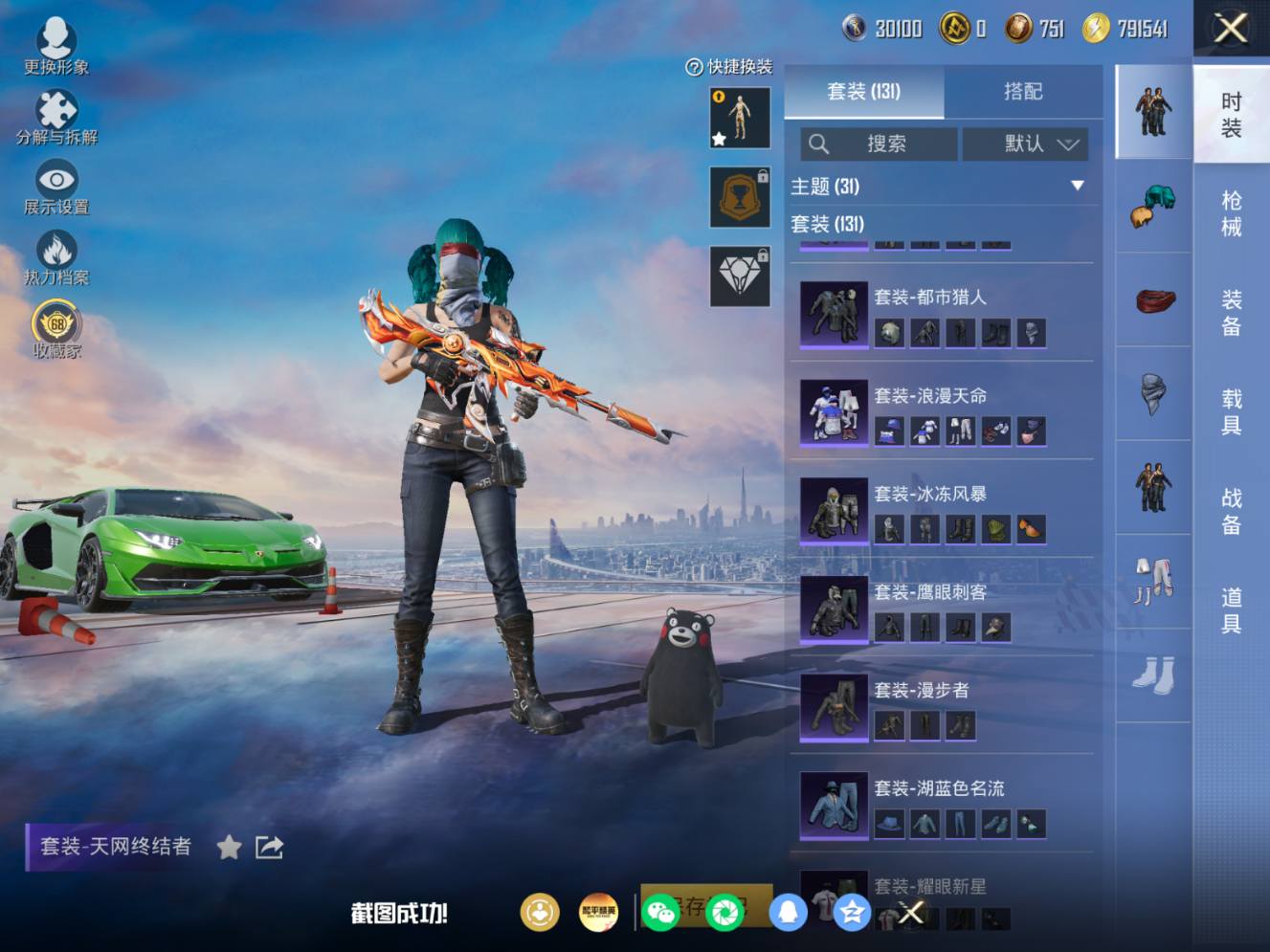1270x952 pixels.
Task: Share screenshot via WeChat icon
Action: (661, 913)
